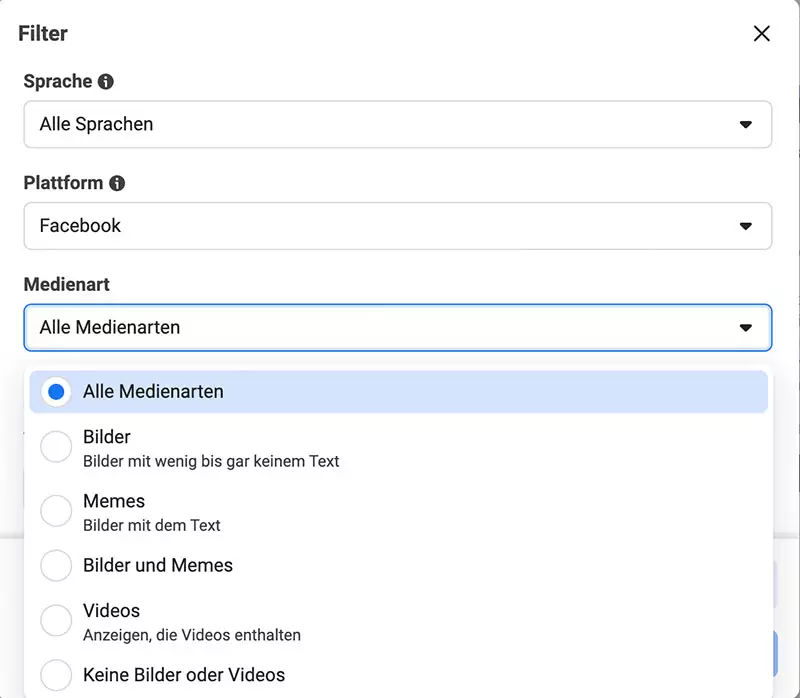Click the text 'Anzeigen, die Videos enthalten'
Viewport: 800px width, 698px height.
coord(192,635)
